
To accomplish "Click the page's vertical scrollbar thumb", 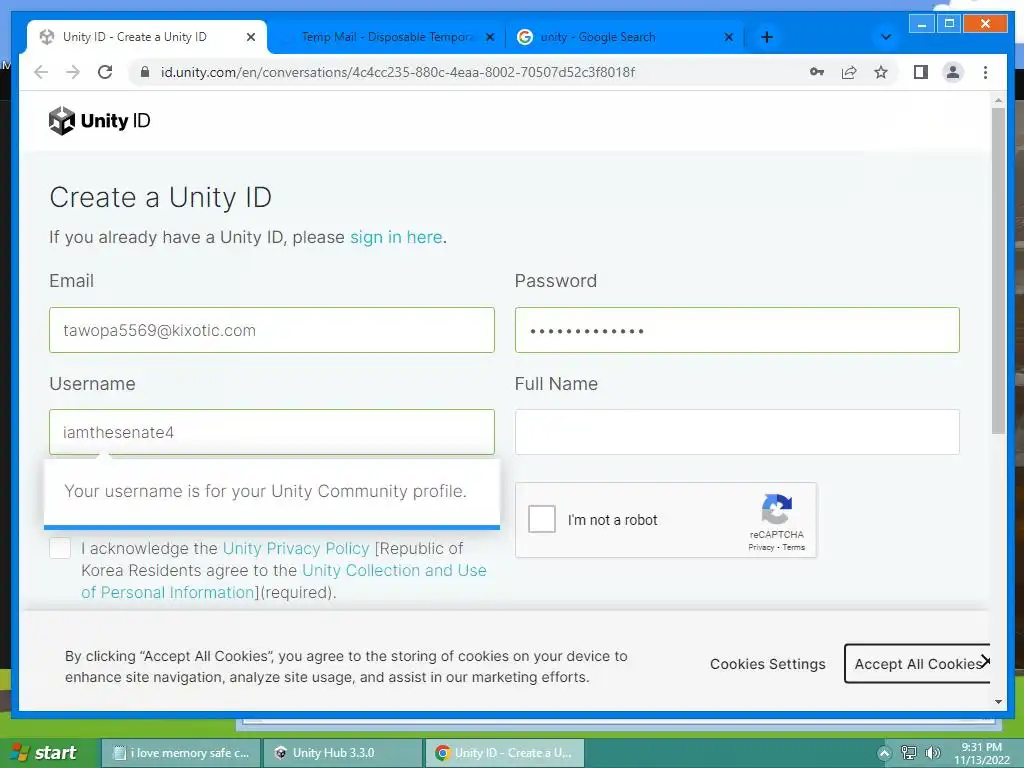I will 998,271.
